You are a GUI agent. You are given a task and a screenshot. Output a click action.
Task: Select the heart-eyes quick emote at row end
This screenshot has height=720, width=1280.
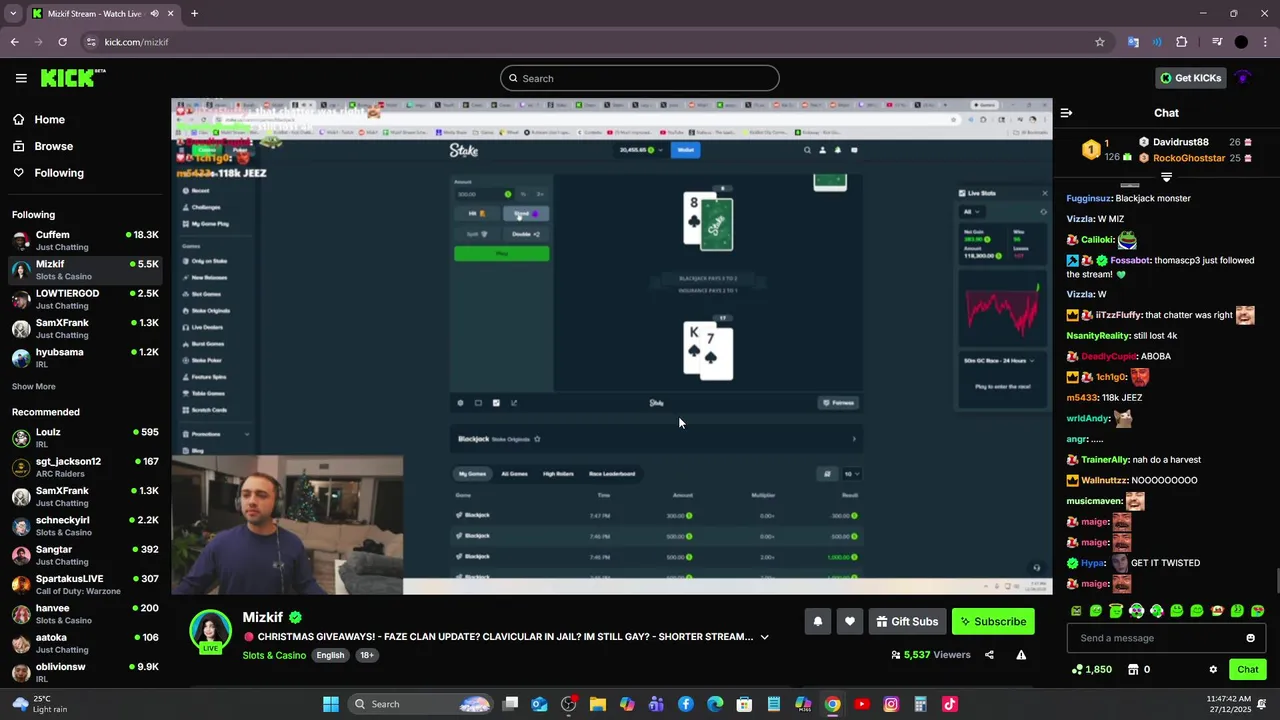pos(1257,610)
